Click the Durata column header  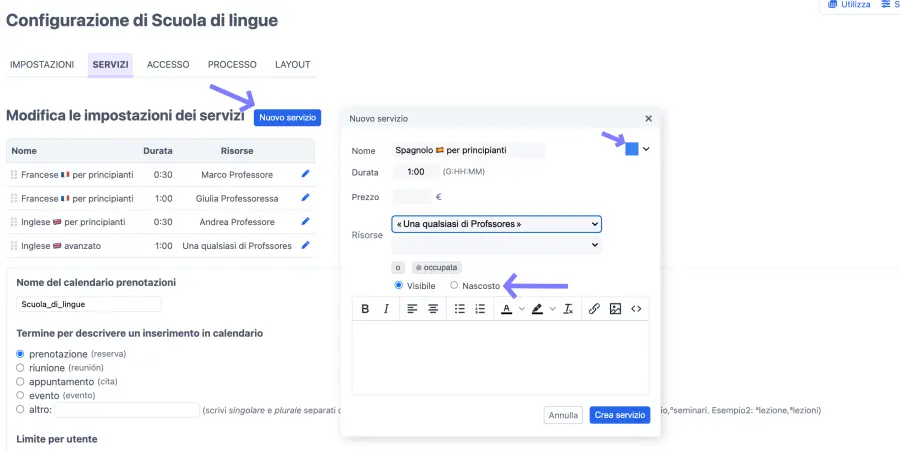(x=158, y=151)
